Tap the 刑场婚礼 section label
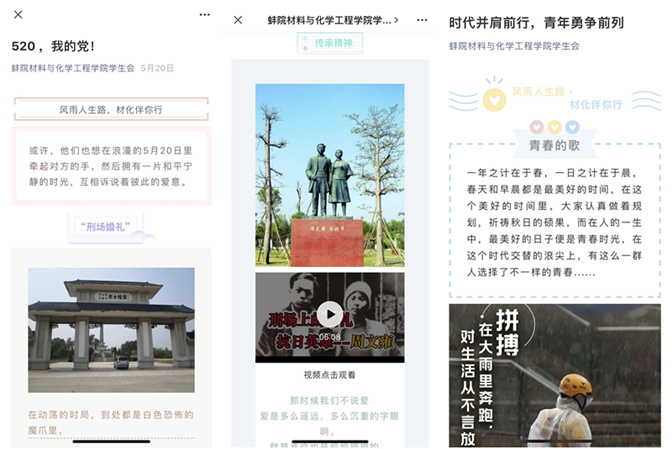 pos(111,227)
